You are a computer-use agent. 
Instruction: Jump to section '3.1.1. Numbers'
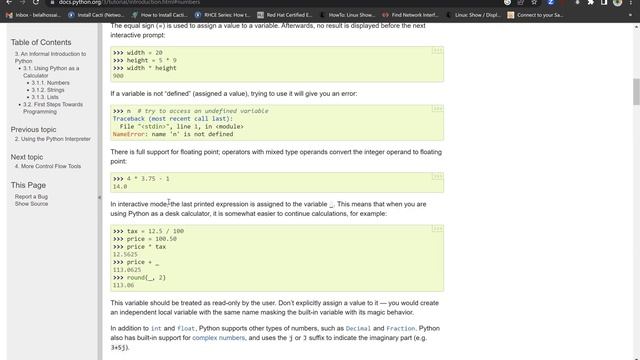coord(50,83)
